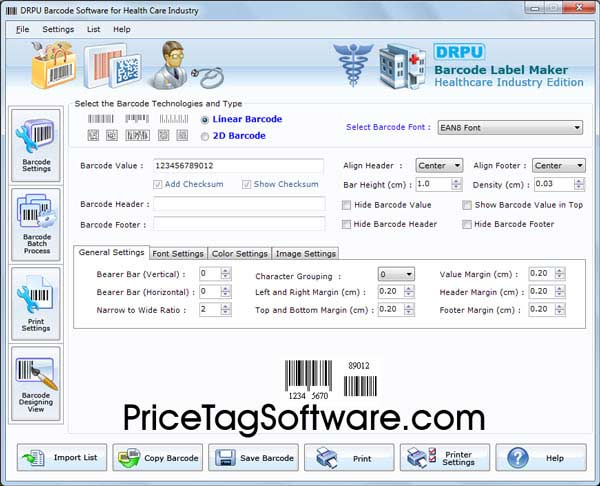Enable Show Barcode Value in Top
Image resolution: width=600 pixels, height=486 pixels.
(x=466, y=205)
